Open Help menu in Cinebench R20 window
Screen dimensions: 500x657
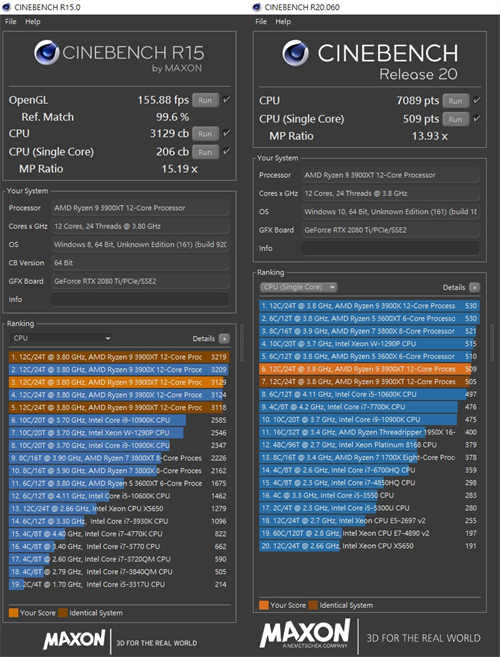(x=283, y=21)
